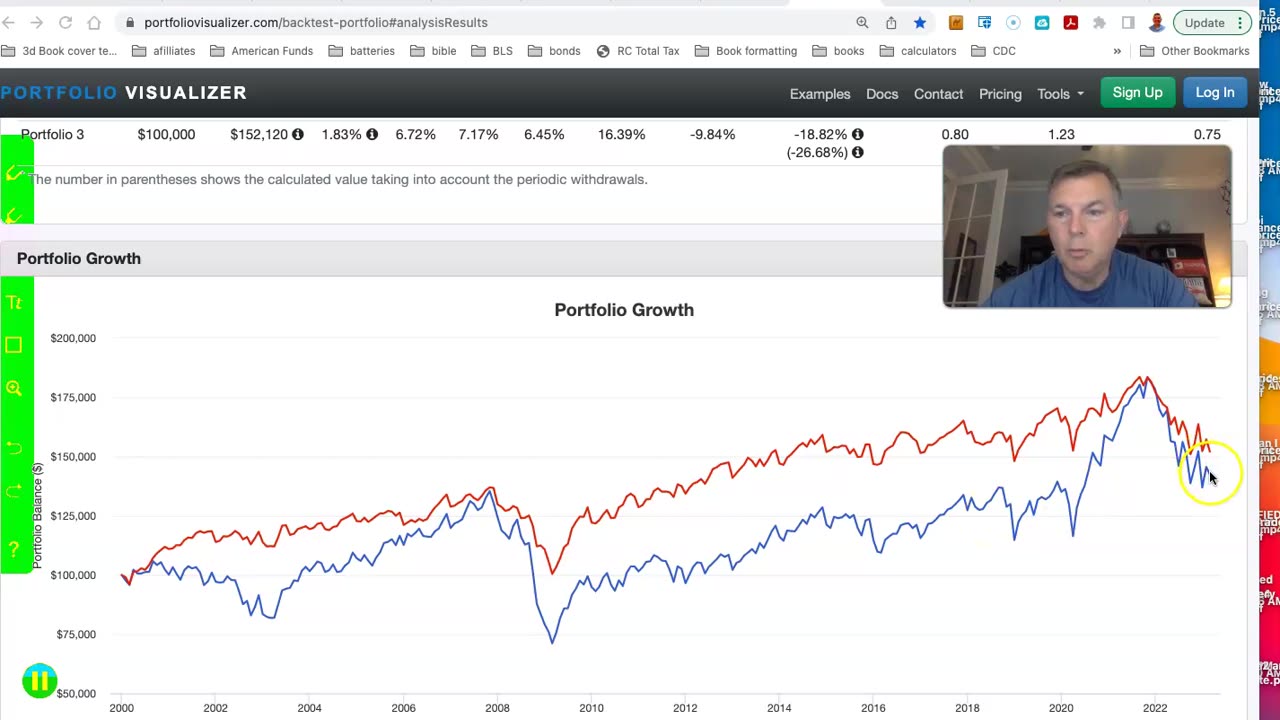Screen dimensions: 1280x720
Task: Open the Examples navigation item
Action: (820, 94)
